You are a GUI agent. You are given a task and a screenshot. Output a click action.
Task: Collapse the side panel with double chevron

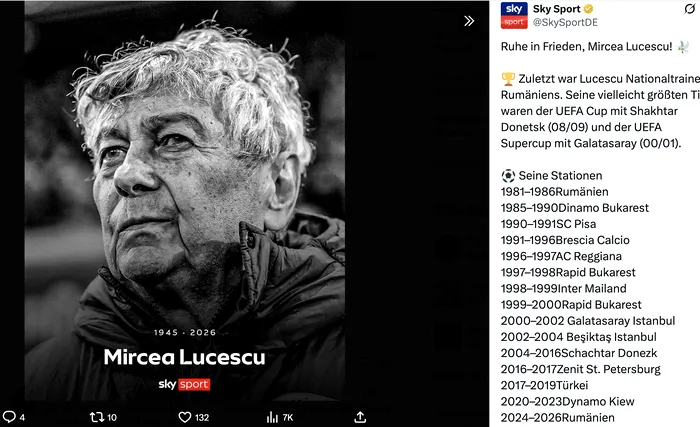click(469, 21)
